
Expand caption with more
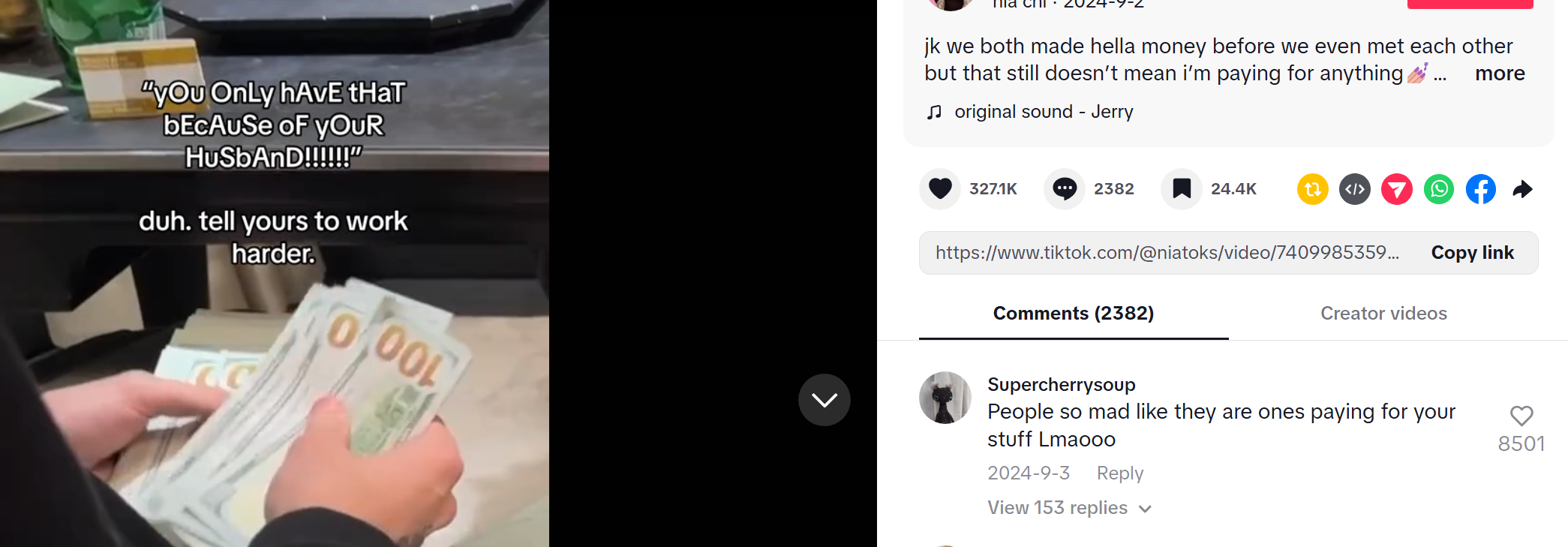[x=1500, y=74]
